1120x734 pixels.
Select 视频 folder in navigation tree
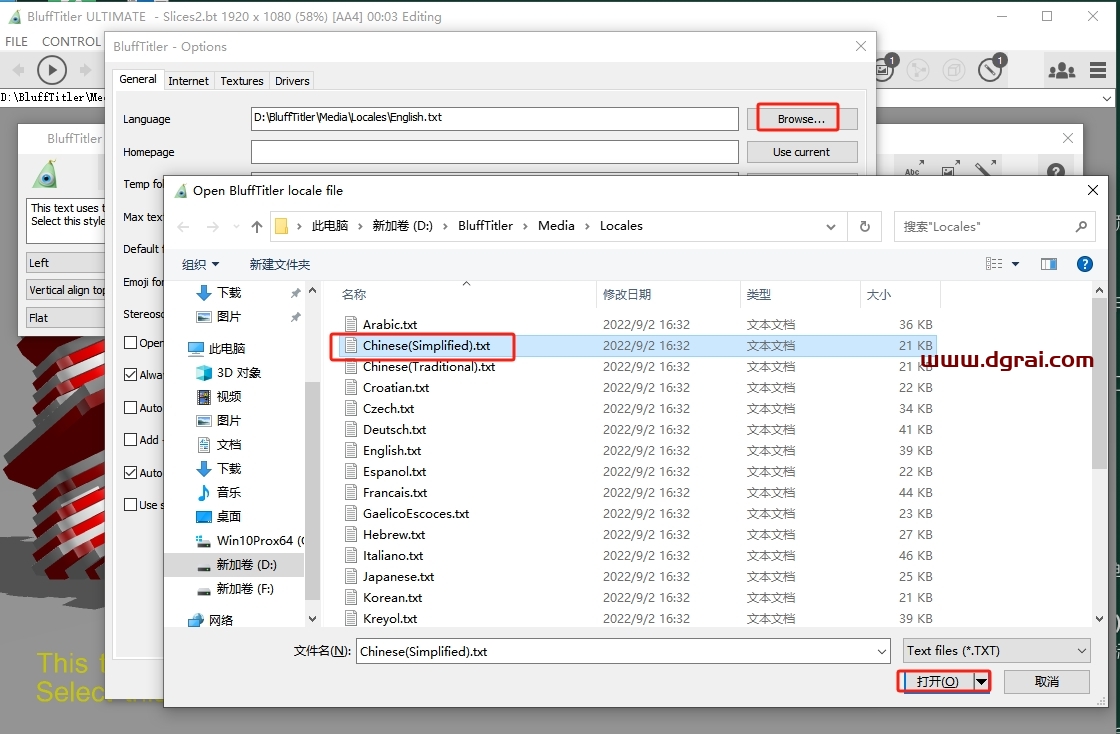[x=229, y=396]
